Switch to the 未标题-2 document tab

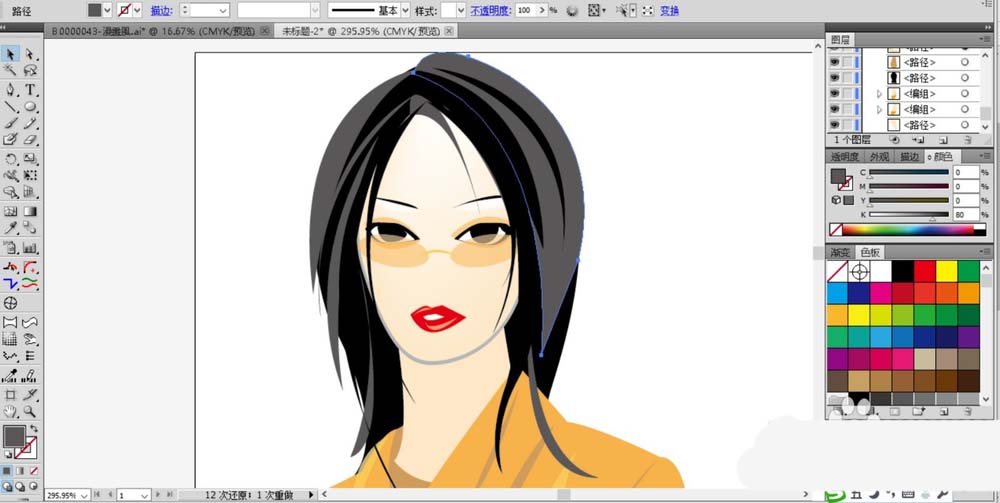point(361,31)
